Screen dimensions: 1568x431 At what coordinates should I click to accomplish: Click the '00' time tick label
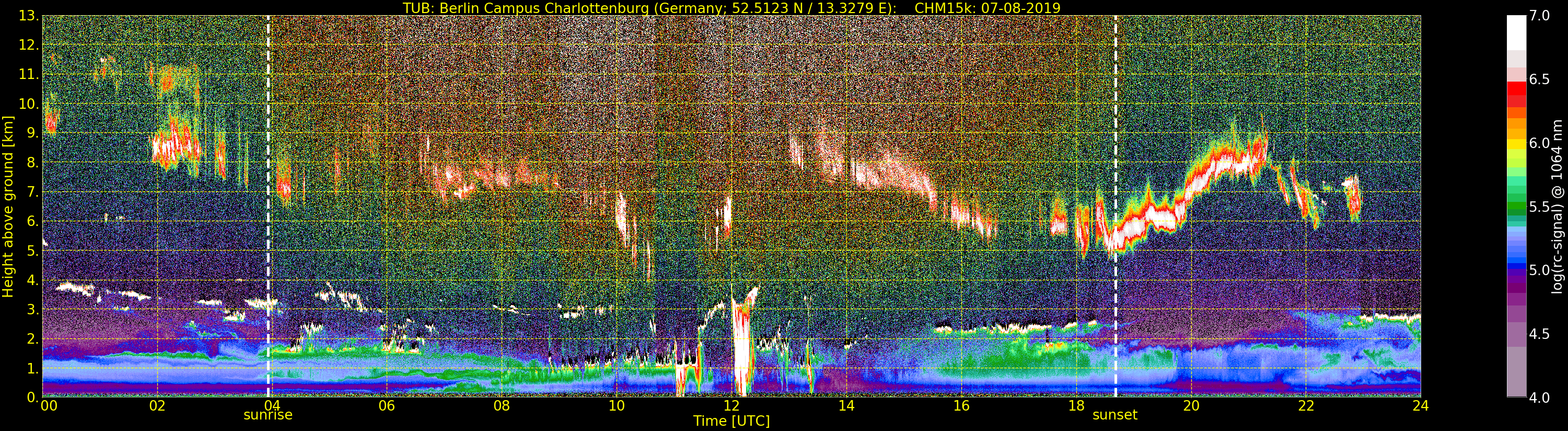tap(49, 405)
